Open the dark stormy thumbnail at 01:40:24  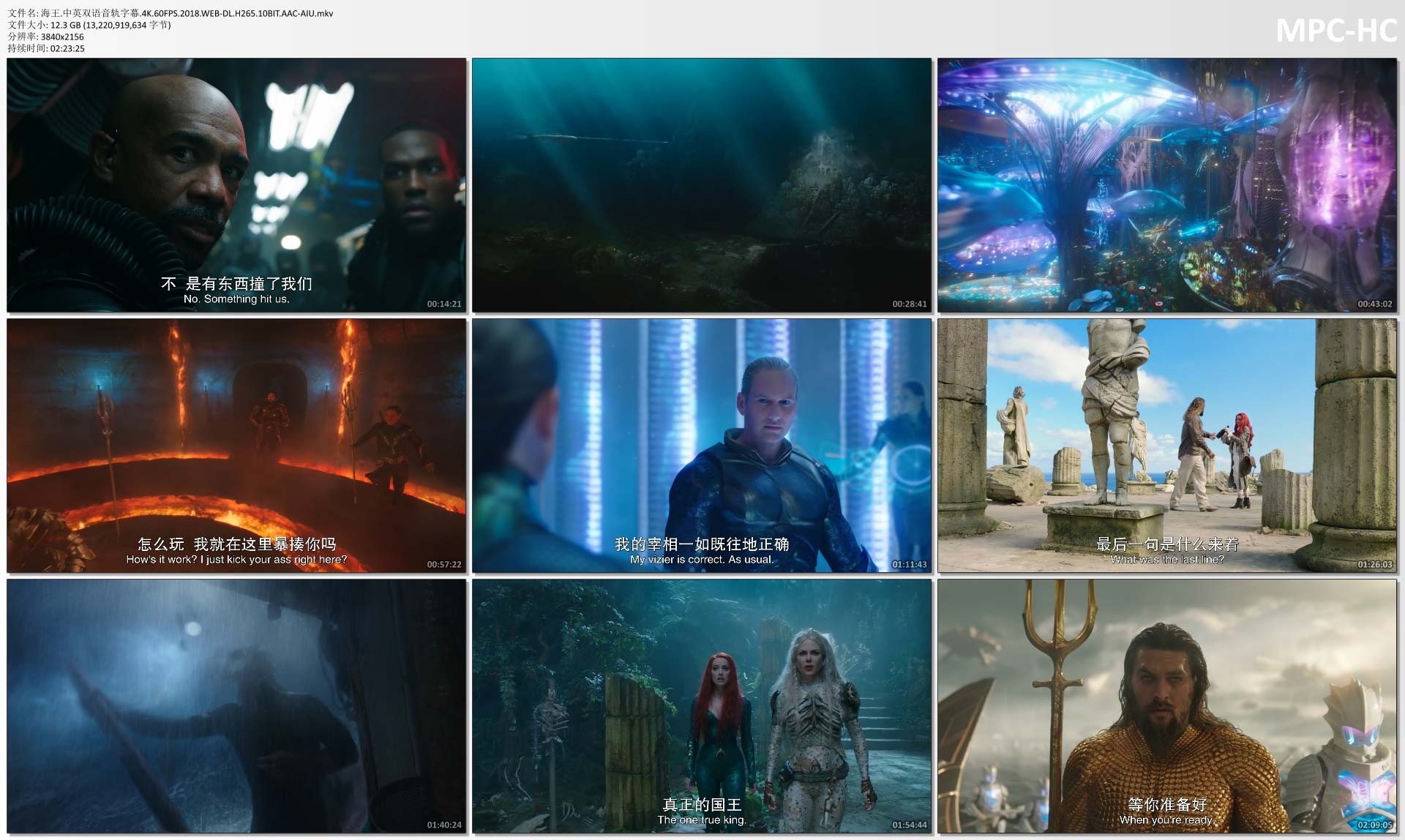point(236,705)
